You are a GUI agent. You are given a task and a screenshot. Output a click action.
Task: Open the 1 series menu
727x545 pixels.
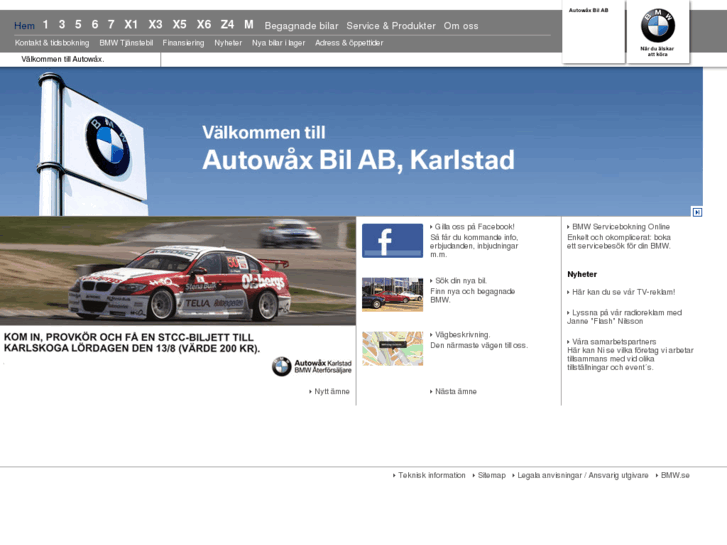coord(45,25)
